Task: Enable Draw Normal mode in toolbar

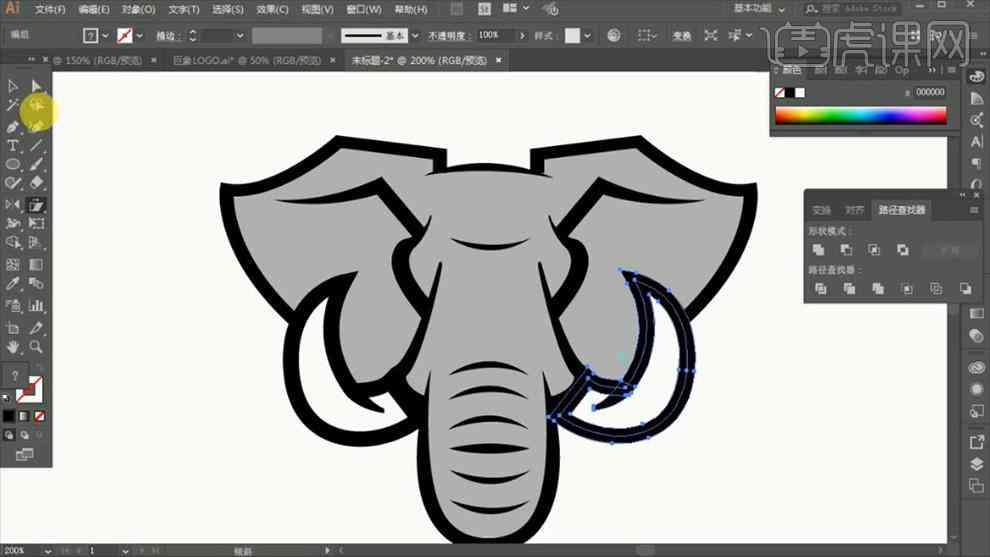Action: pyautogui.click(x=9, y=435)
